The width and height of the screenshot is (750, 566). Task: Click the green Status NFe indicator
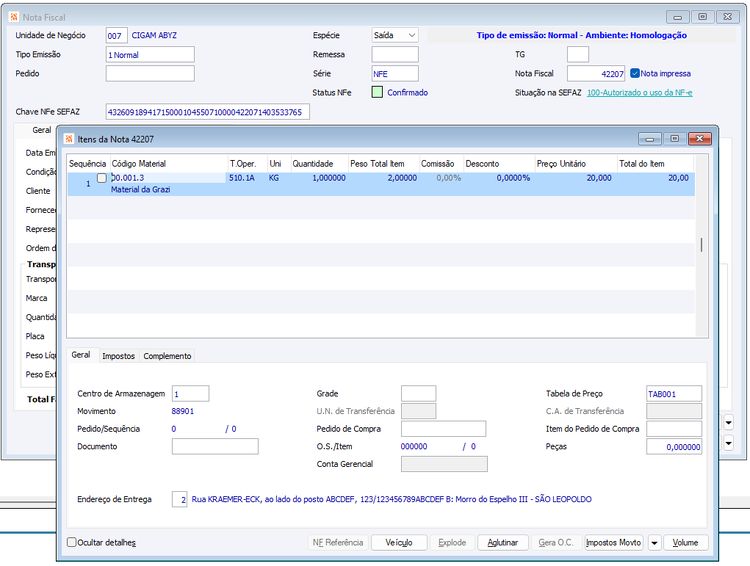377,92
